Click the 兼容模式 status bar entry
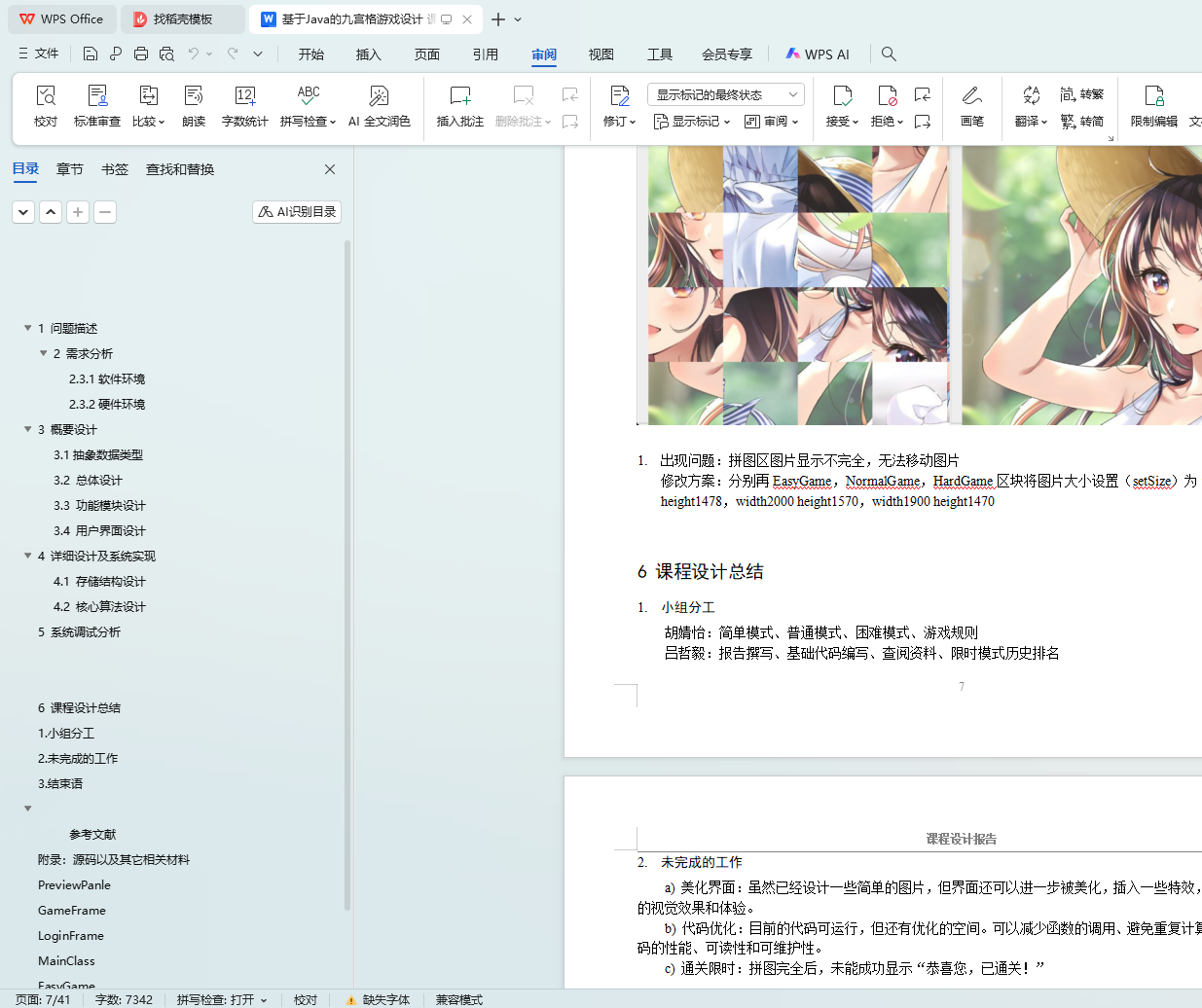1202x1008 pixels. (x=458, y=999)
